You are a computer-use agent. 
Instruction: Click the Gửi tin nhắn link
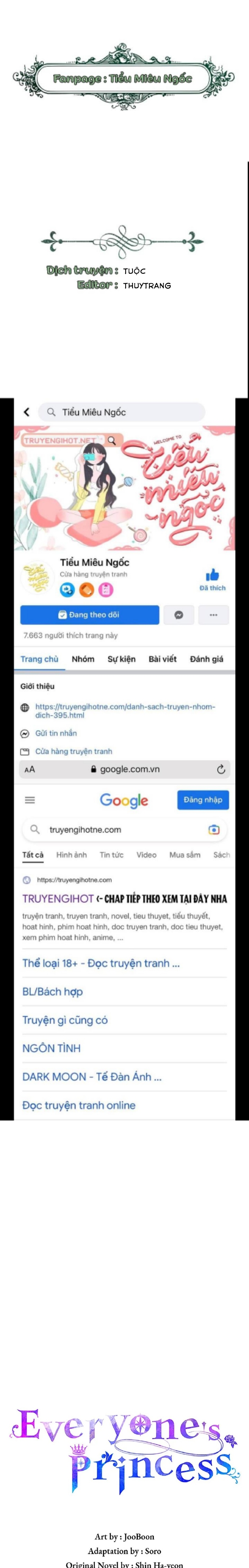(56, 733)
